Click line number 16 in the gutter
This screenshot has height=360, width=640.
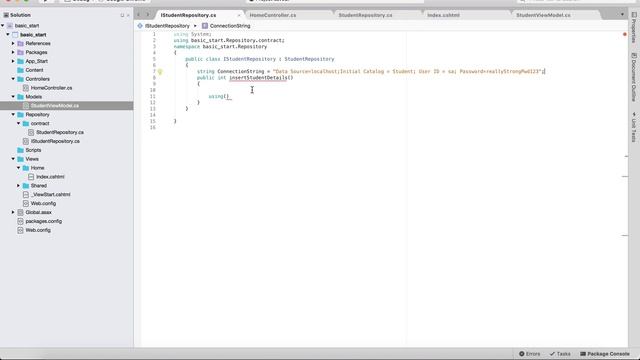(x=153, y=127)
